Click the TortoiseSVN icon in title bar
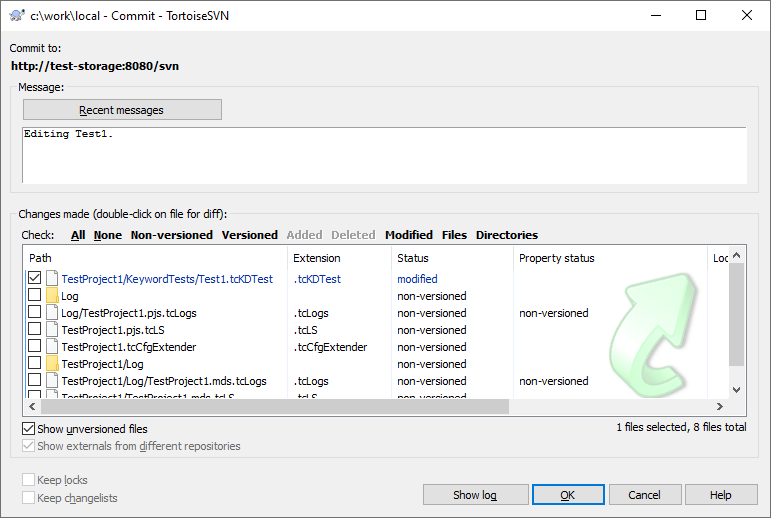The width and height of the screenshot is (771, 518). [16, 15]
